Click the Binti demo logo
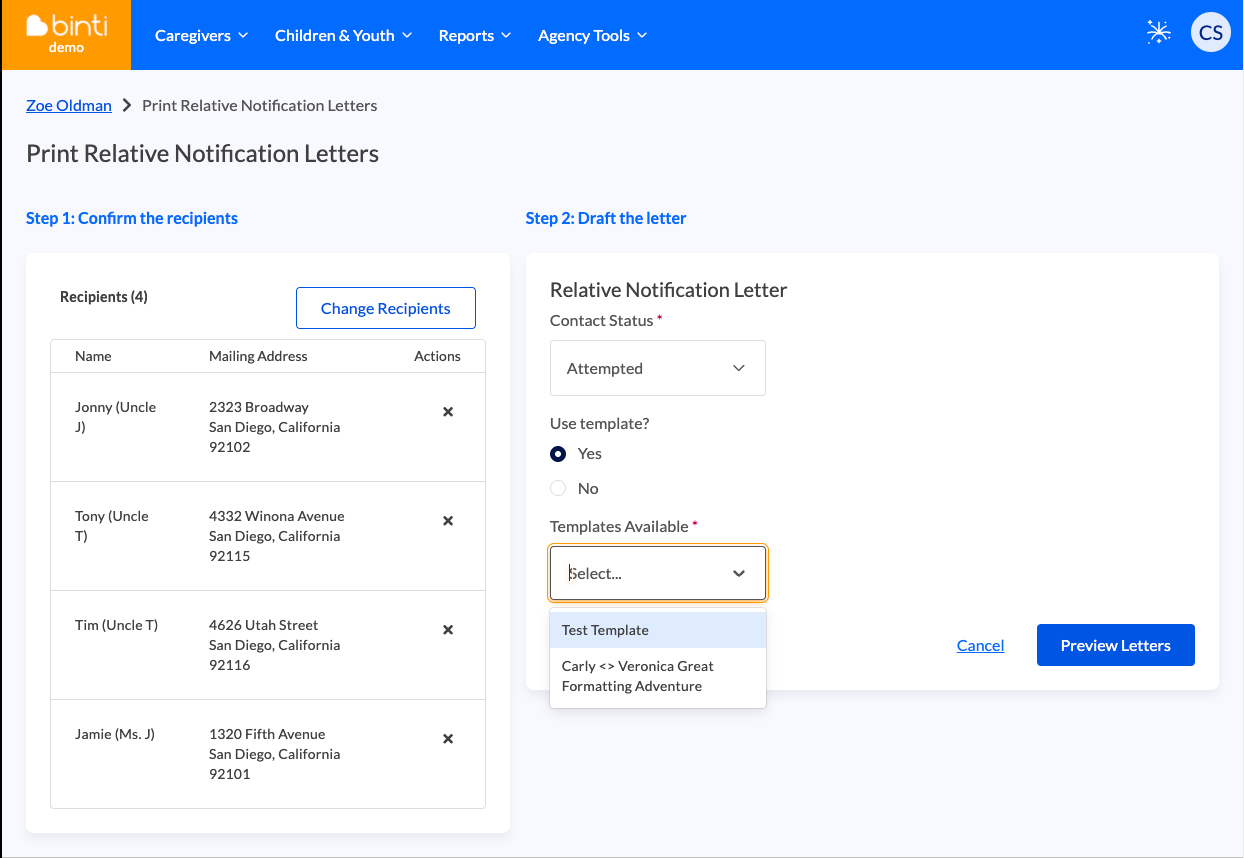 tap(66, 35)
